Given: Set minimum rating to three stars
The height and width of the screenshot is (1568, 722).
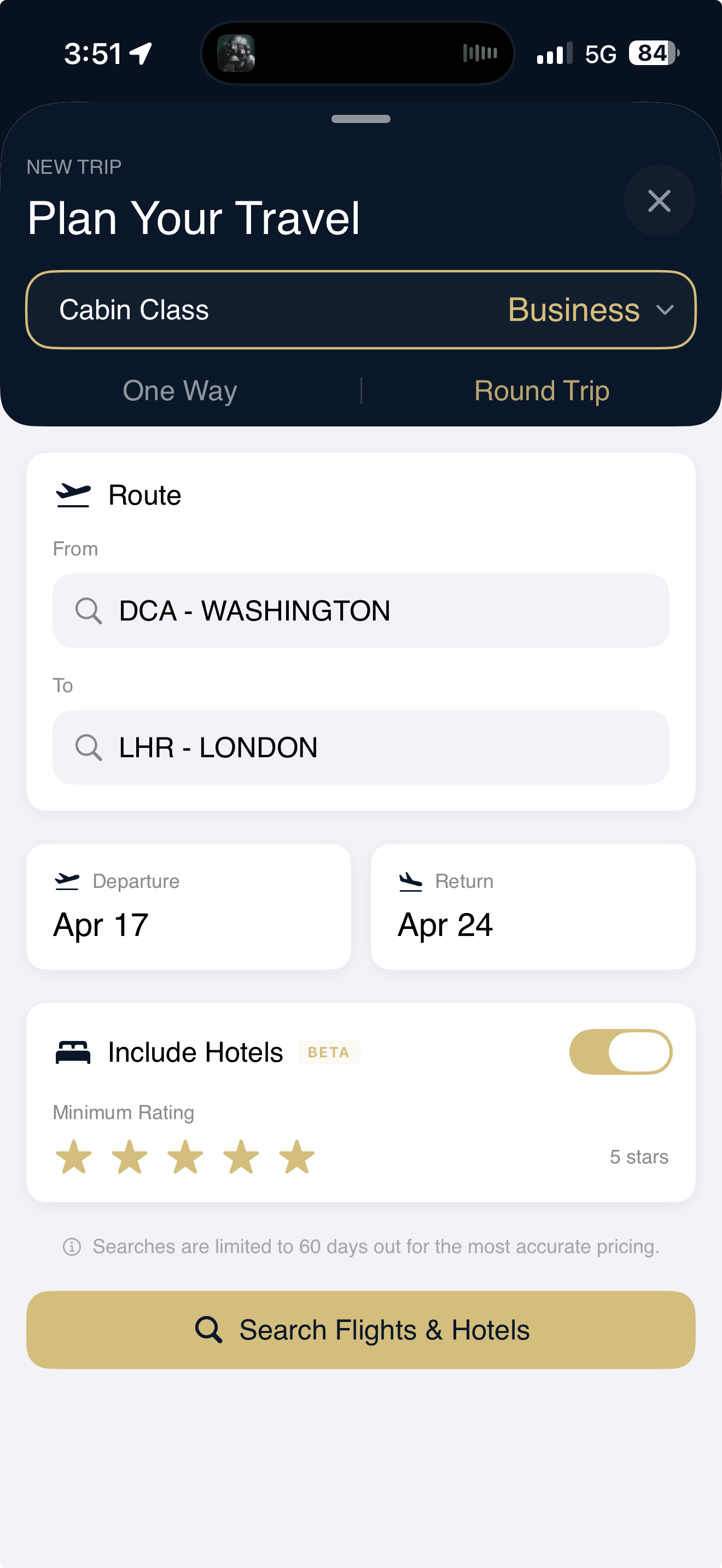Looking at the screenshot, I should pyautogui.click(x=185, y=1156).
